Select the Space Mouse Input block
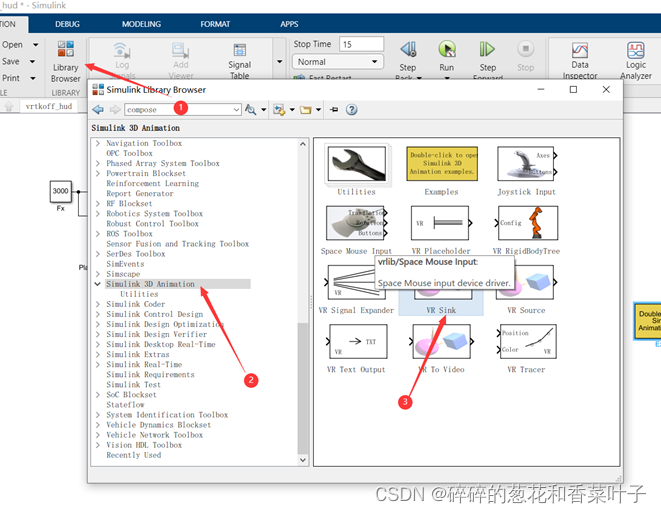Image resolution: width=661 pixels, height=513 pixels. coord(356,223)
